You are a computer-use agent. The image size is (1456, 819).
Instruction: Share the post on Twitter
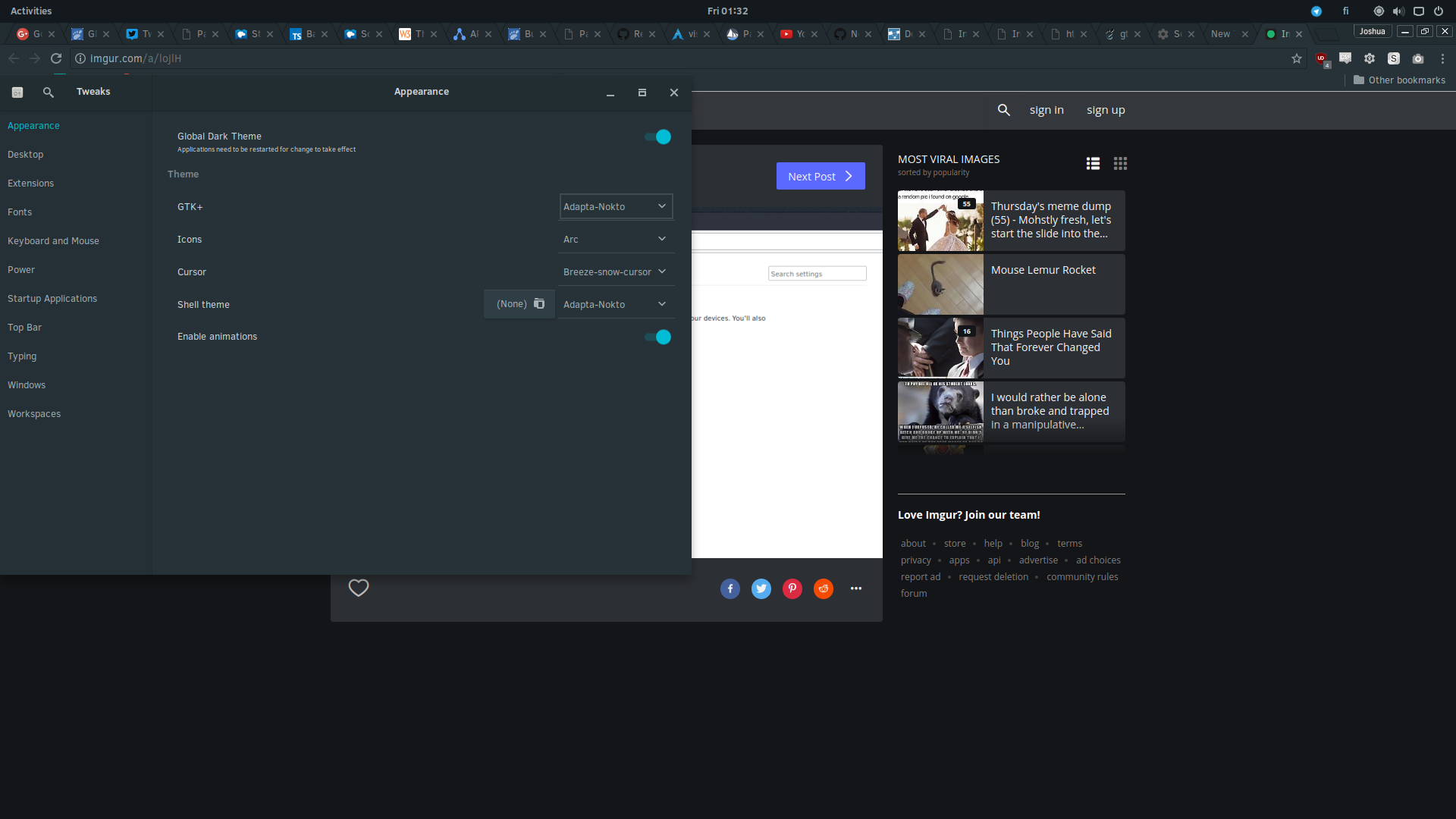click(761, 588)
